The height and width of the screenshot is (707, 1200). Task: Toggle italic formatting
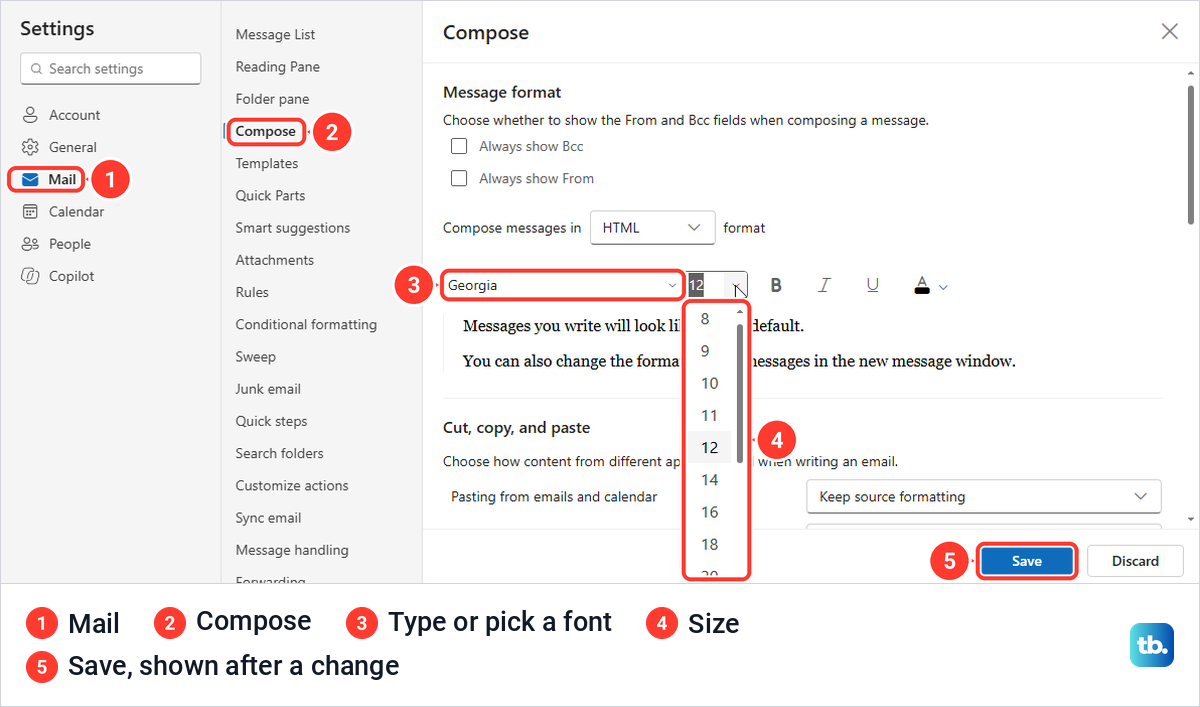824,285
